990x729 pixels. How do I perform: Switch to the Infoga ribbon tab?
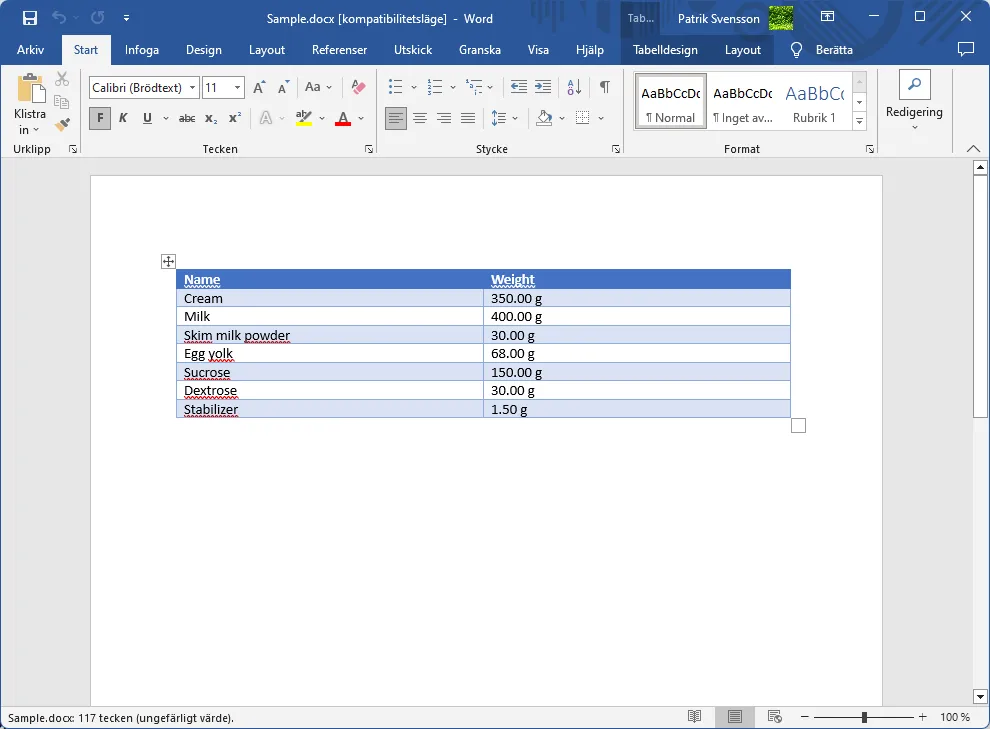tap(141, 50)
